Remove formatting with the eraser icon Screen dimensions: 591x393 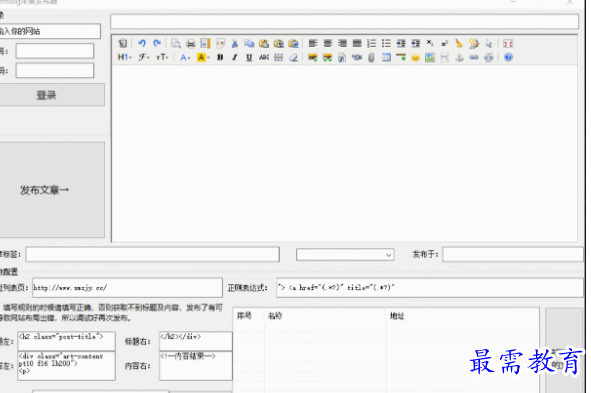click(x=293, y=57)
